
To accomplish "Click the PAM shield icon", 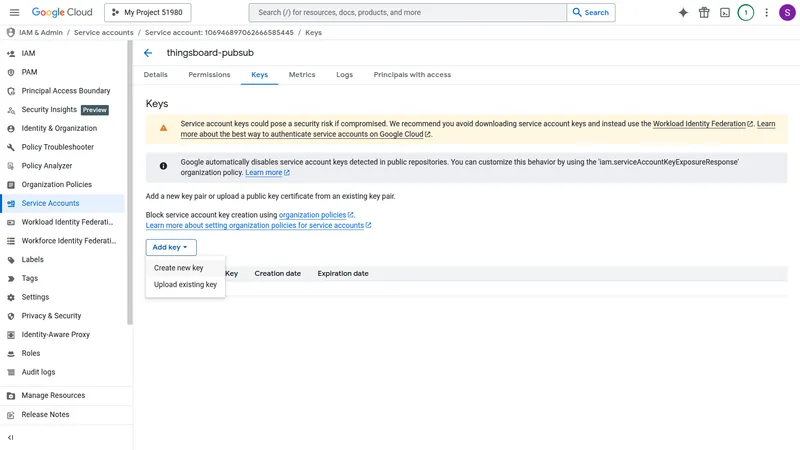I will [11, 72].
